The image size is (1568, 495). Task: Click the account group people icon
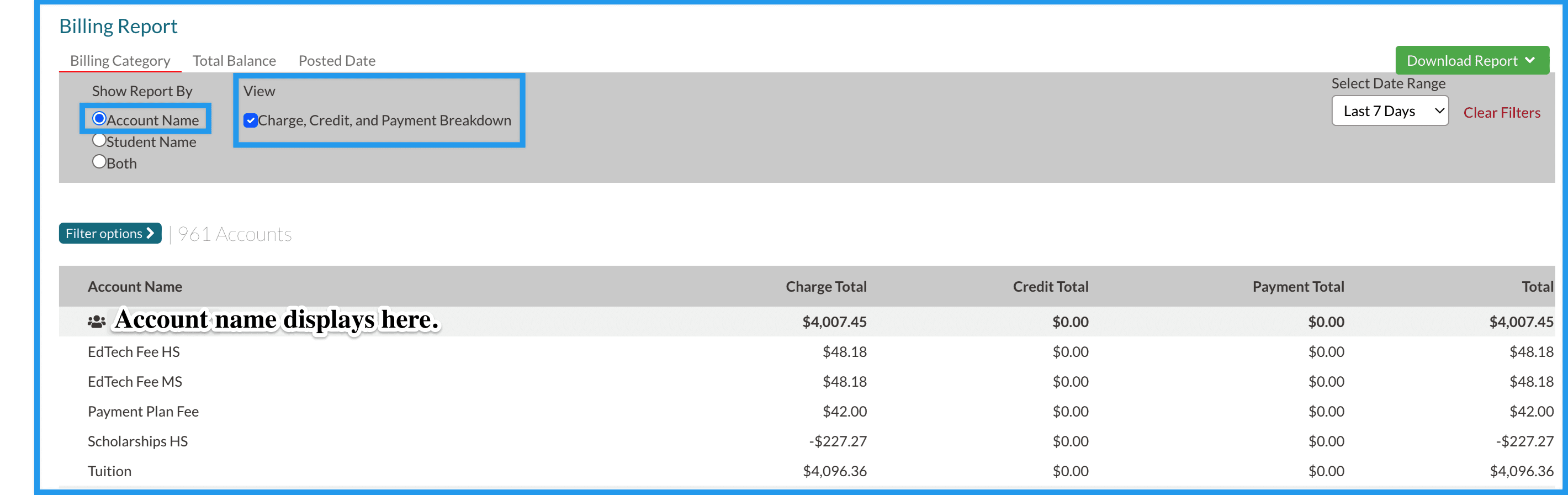(96, 322)
